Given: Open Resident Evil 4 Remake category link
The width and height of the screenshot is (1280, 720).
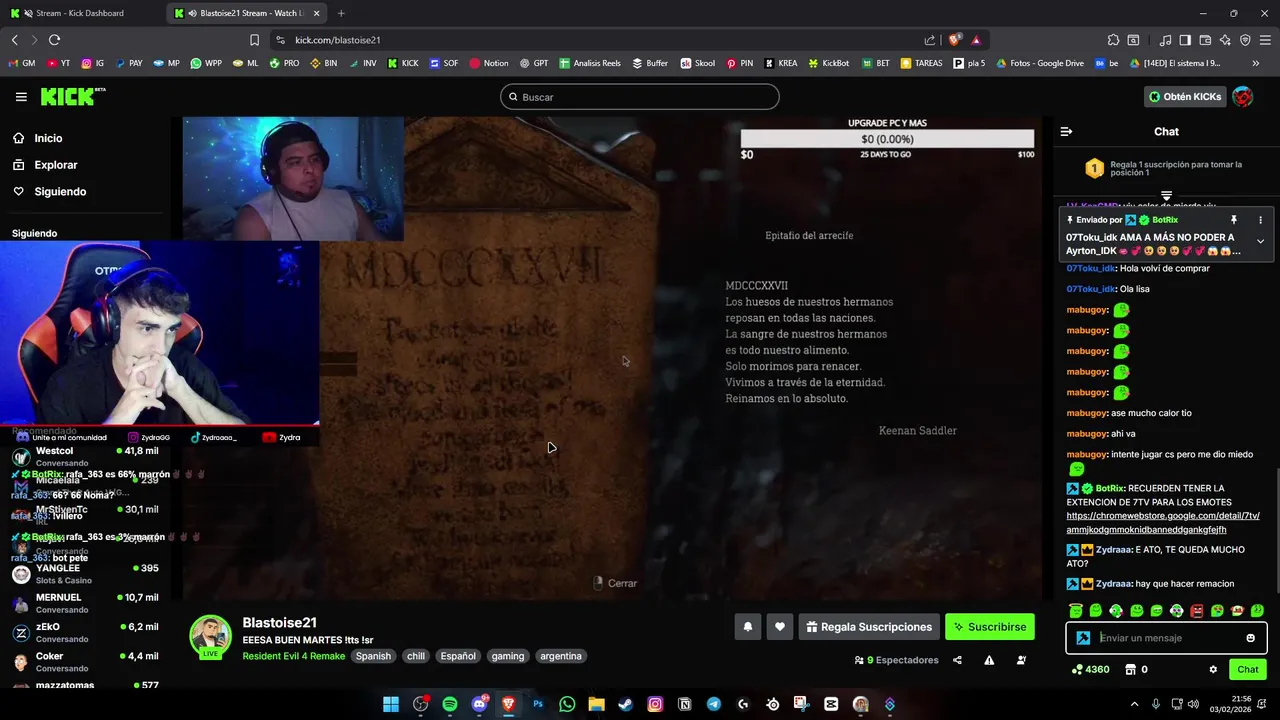Looking at the screenshot, I should (x=293, y=656).
